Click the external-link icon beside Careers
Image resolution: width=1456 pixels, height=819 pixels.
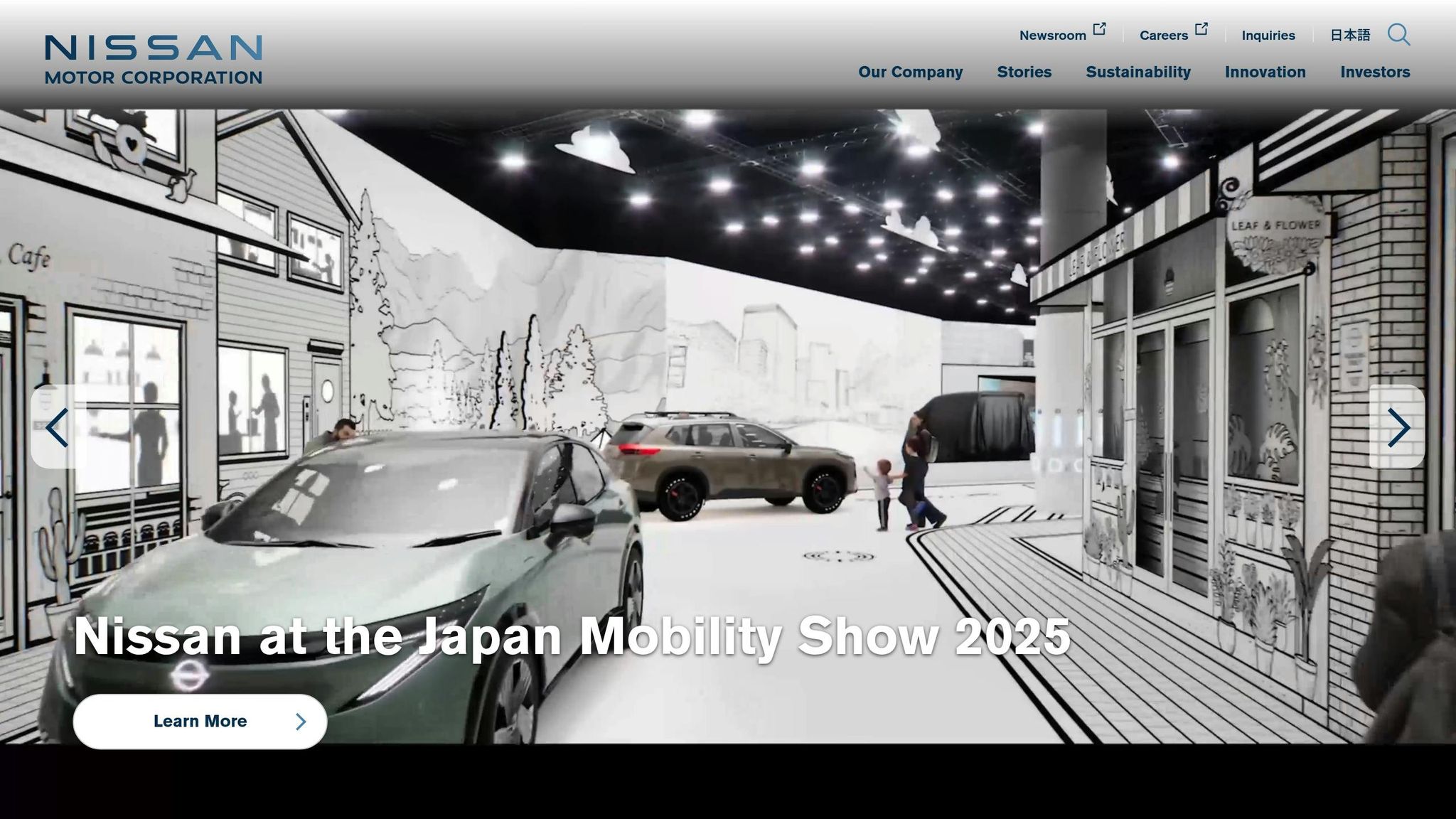tap(1201, 29)
